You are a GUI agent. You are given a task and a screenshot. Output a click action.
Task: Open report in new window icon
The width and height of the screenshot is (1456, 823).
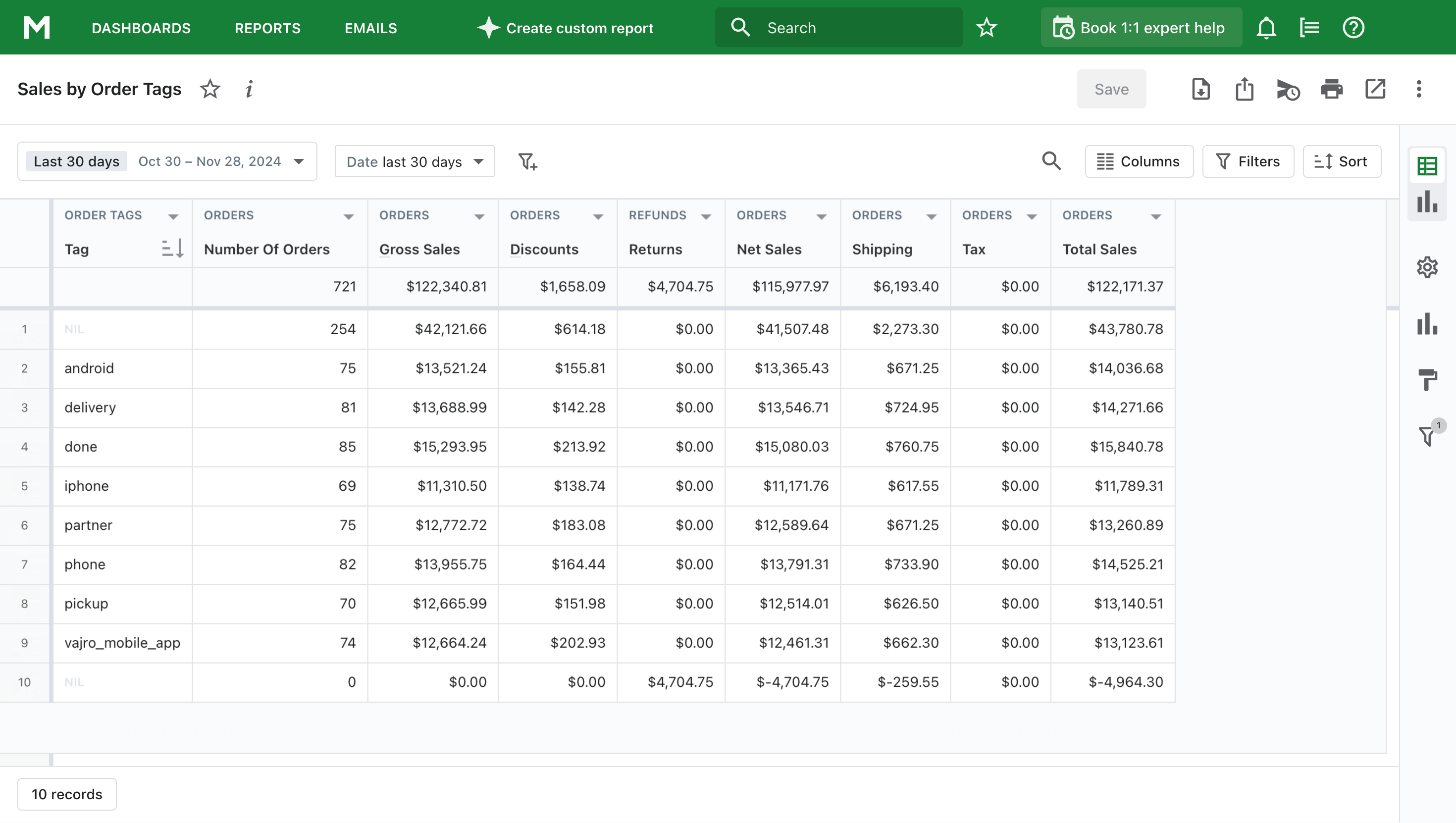(1375, 89)
